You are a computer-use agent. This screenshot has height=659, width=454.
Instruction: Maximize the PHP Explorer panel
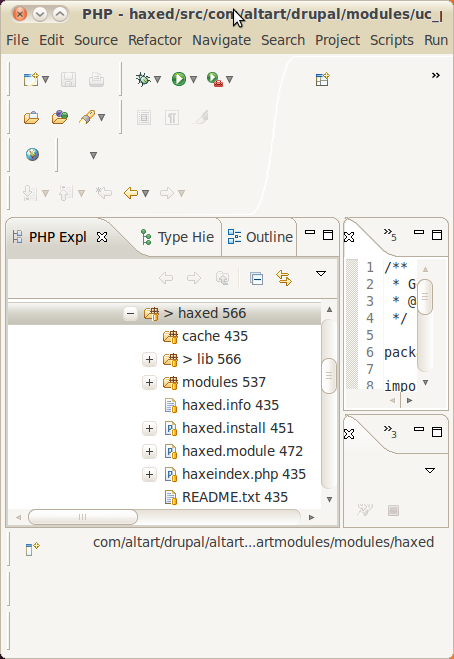click(328, 235)
